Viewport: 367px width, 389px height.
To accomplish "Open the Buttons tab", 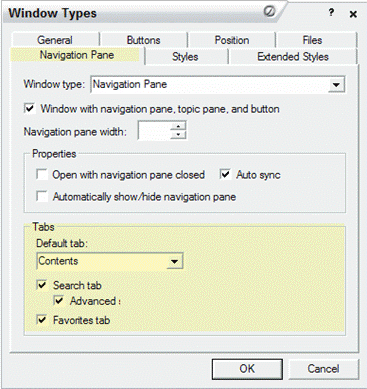I will tap(144, 40).
